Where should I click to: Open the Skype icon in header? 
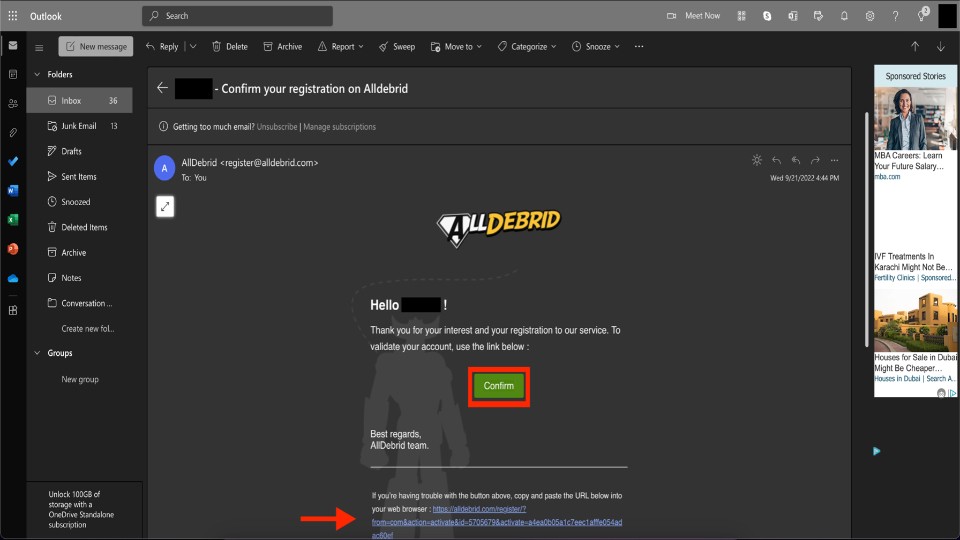(x=767, y=16)
